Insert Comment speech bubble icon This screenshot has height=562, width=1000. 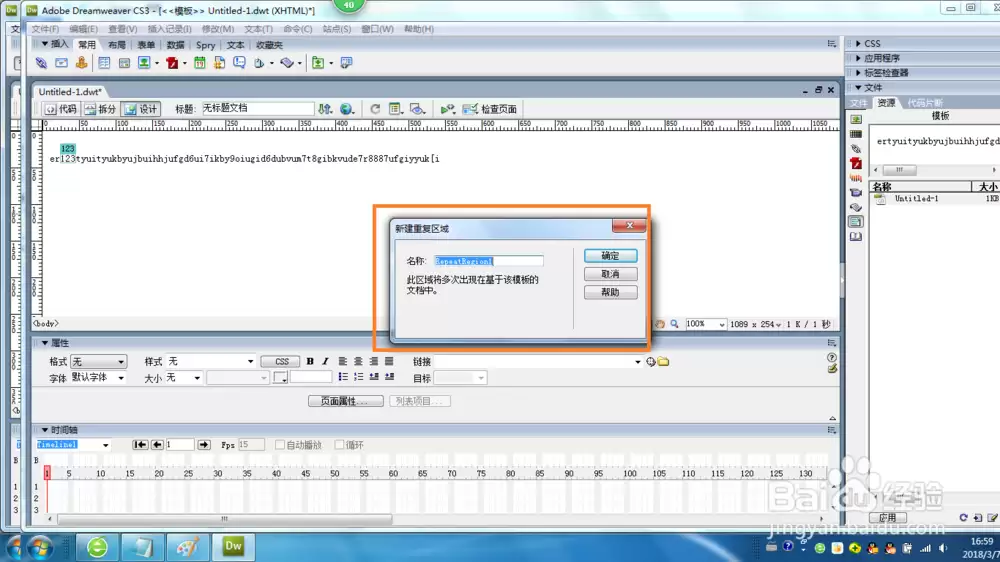click(x=239, y=63)
